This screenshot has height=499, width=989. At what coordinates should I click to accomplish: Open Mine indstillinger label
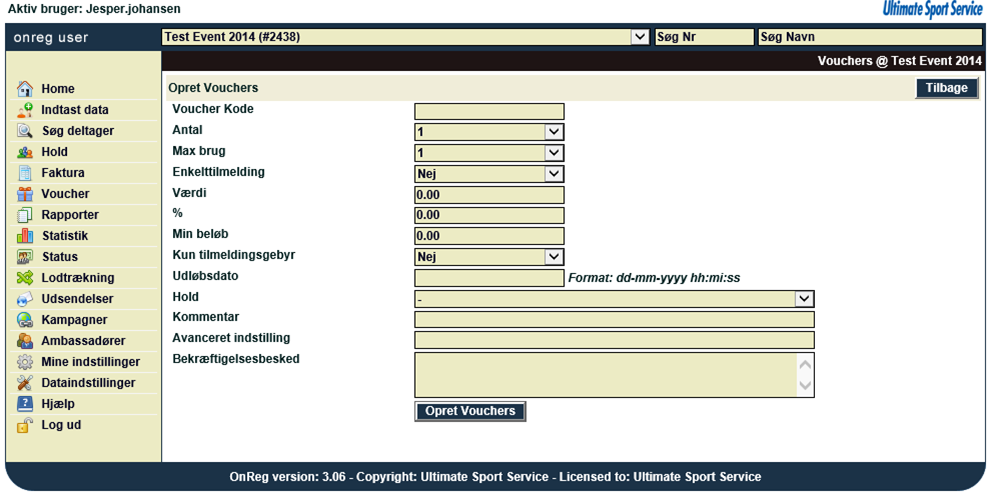(x=91, y=362)
